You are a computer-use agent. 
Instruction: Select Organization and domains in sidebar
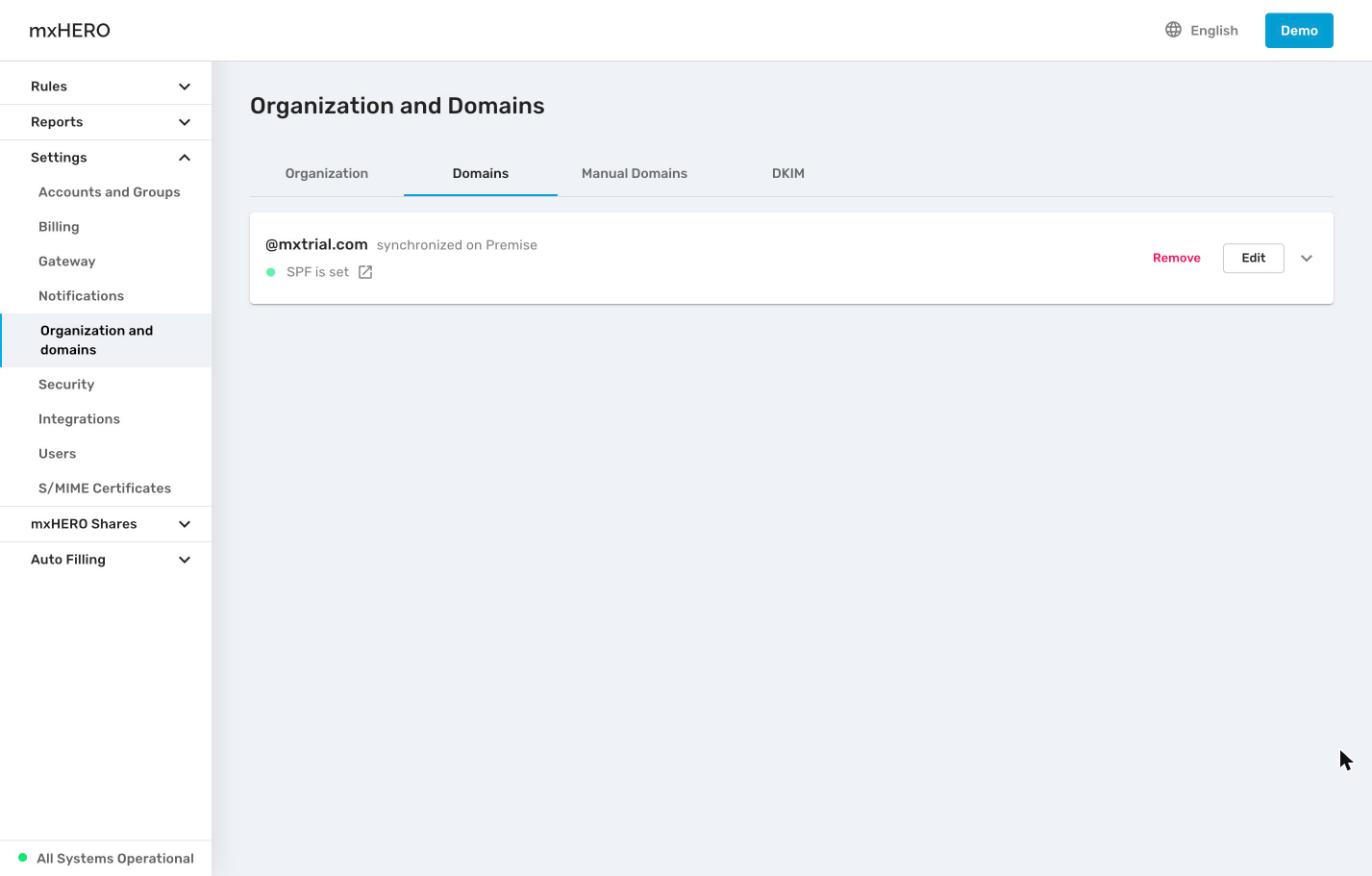click(x=106, y=340)
